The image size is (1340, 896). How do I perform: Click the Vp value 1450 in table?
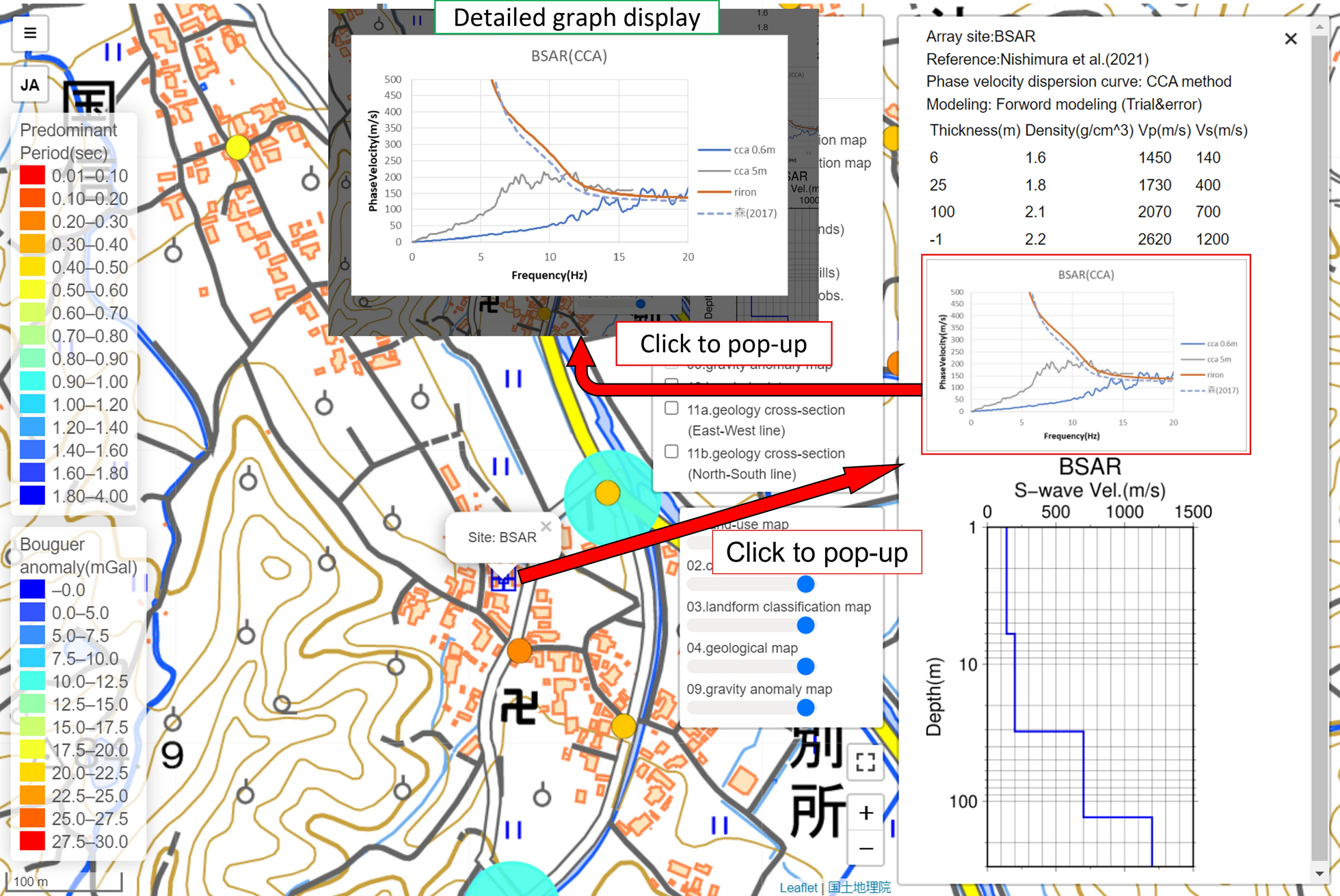(1154, 158)
